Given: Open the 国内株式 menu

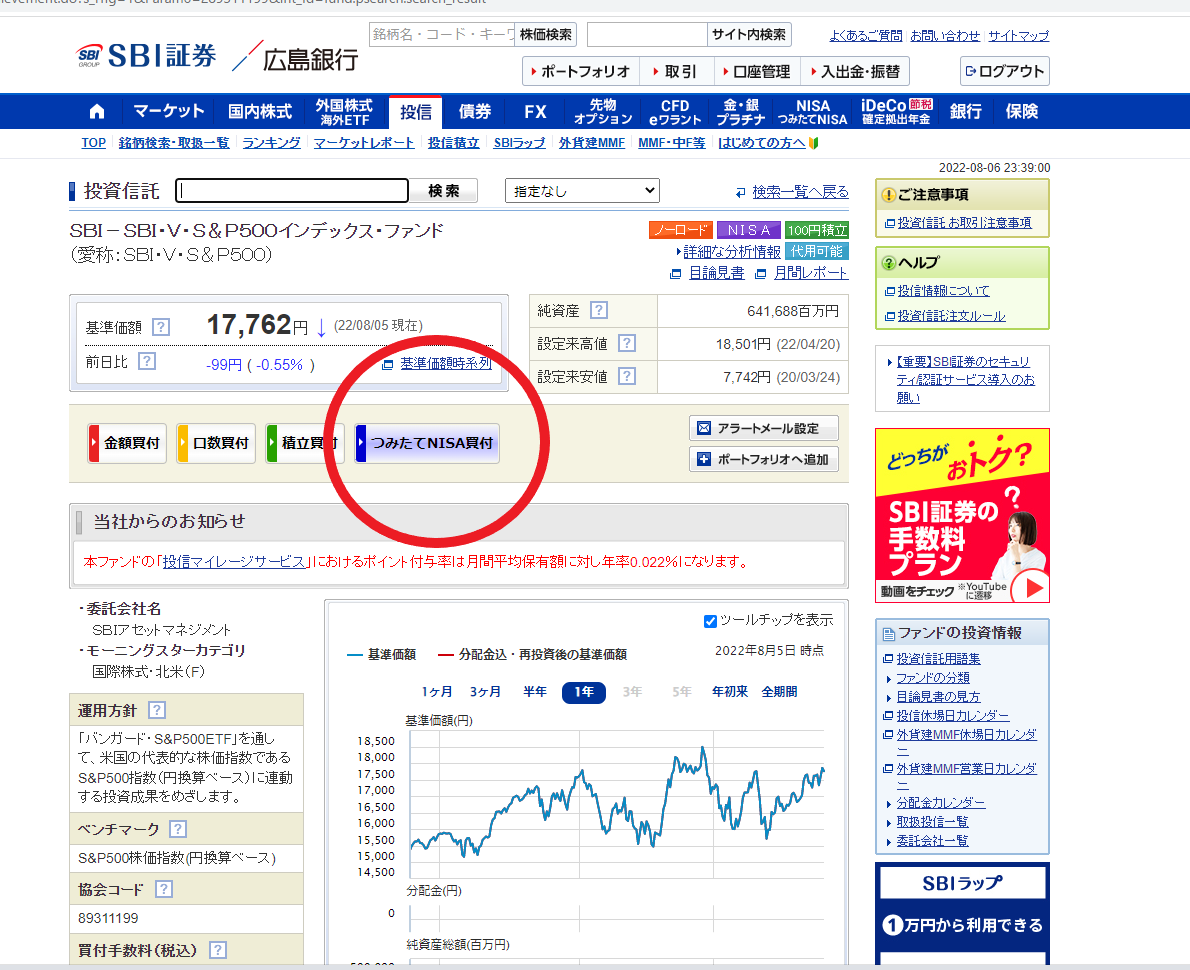Looking at the screenshot, I should click(x=260, y=112).
